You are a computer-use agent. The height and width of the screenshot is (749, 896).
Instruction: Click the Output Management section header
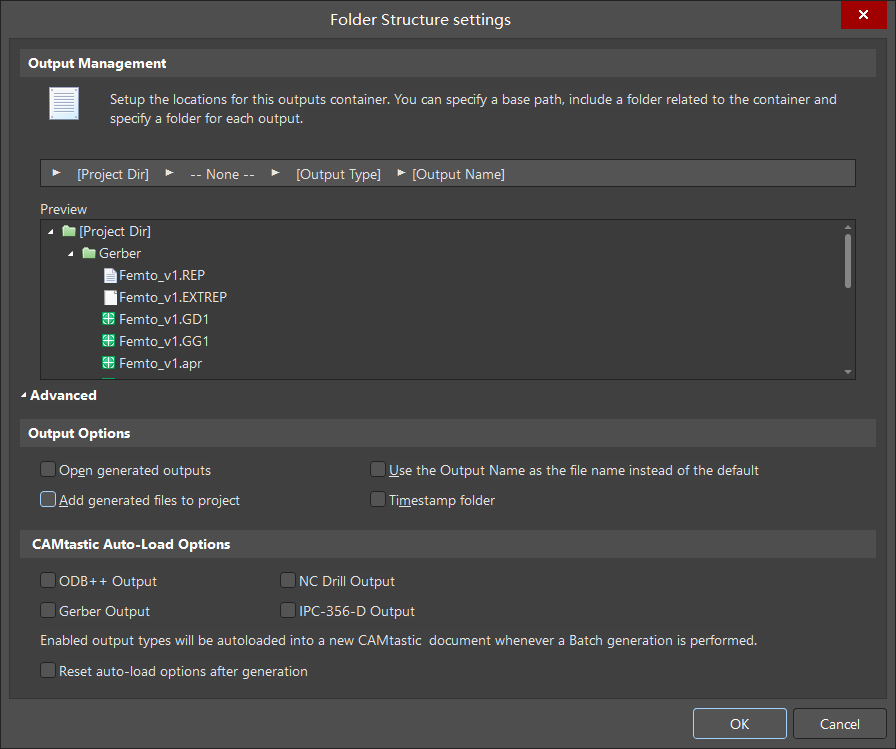pos(447,63)
